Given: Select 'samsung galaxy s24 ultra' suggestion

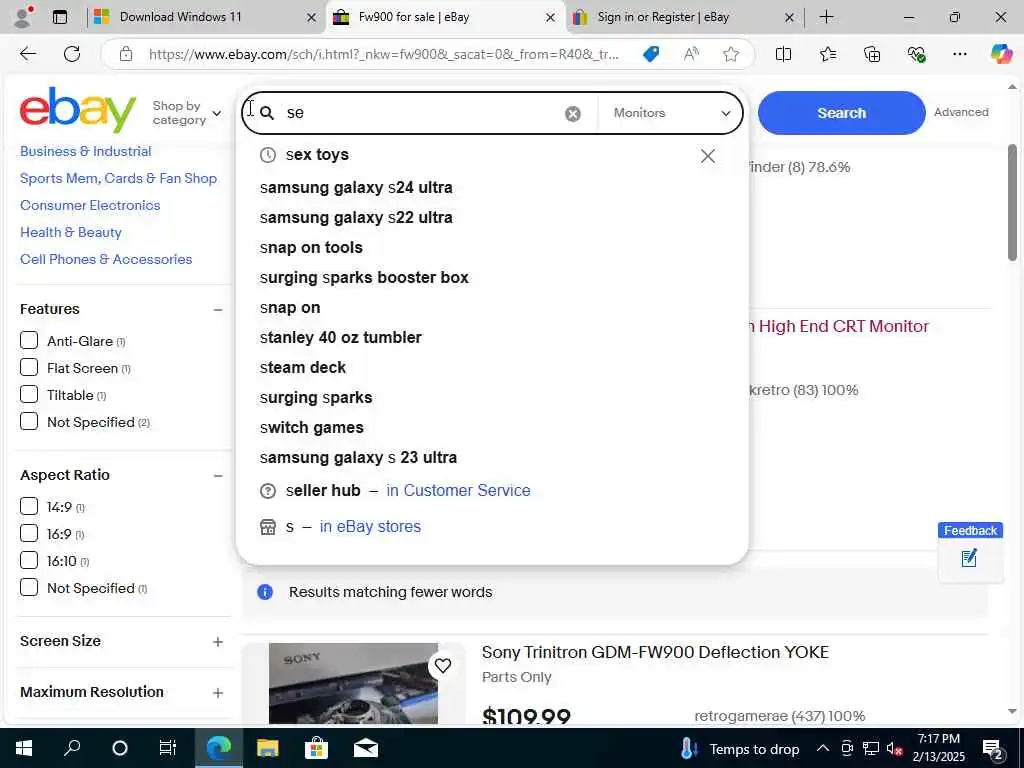Looking at the screenshot, I should coord(356,187).
